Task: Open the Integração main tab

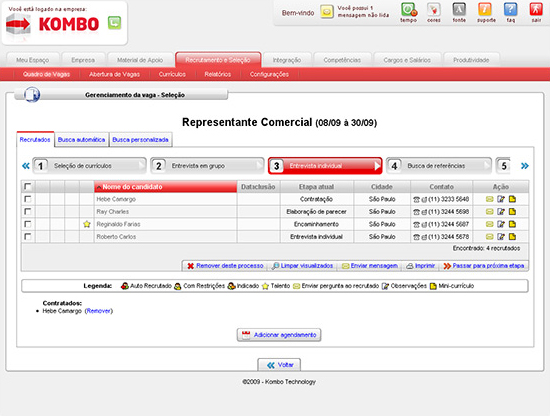Action: [287, 60]
